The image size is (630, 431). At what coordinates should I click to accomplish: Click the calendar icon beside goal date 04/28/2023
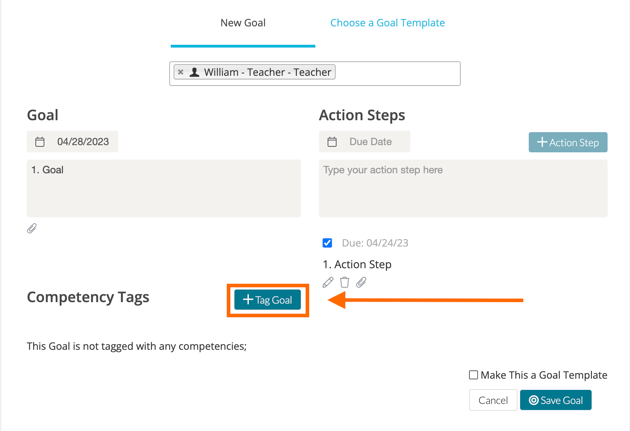(40, 142)
